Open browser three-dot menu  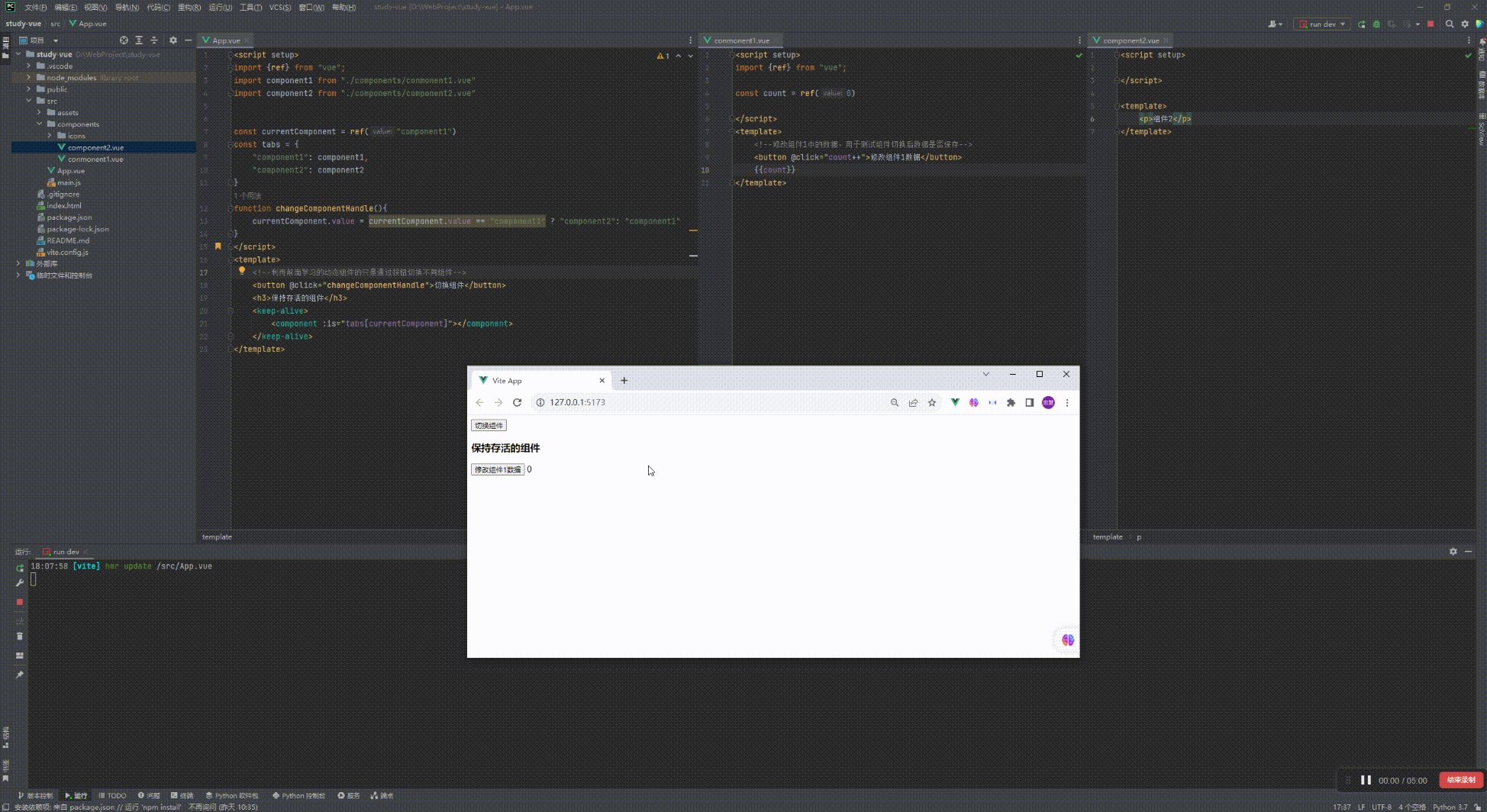(1067, 402)
